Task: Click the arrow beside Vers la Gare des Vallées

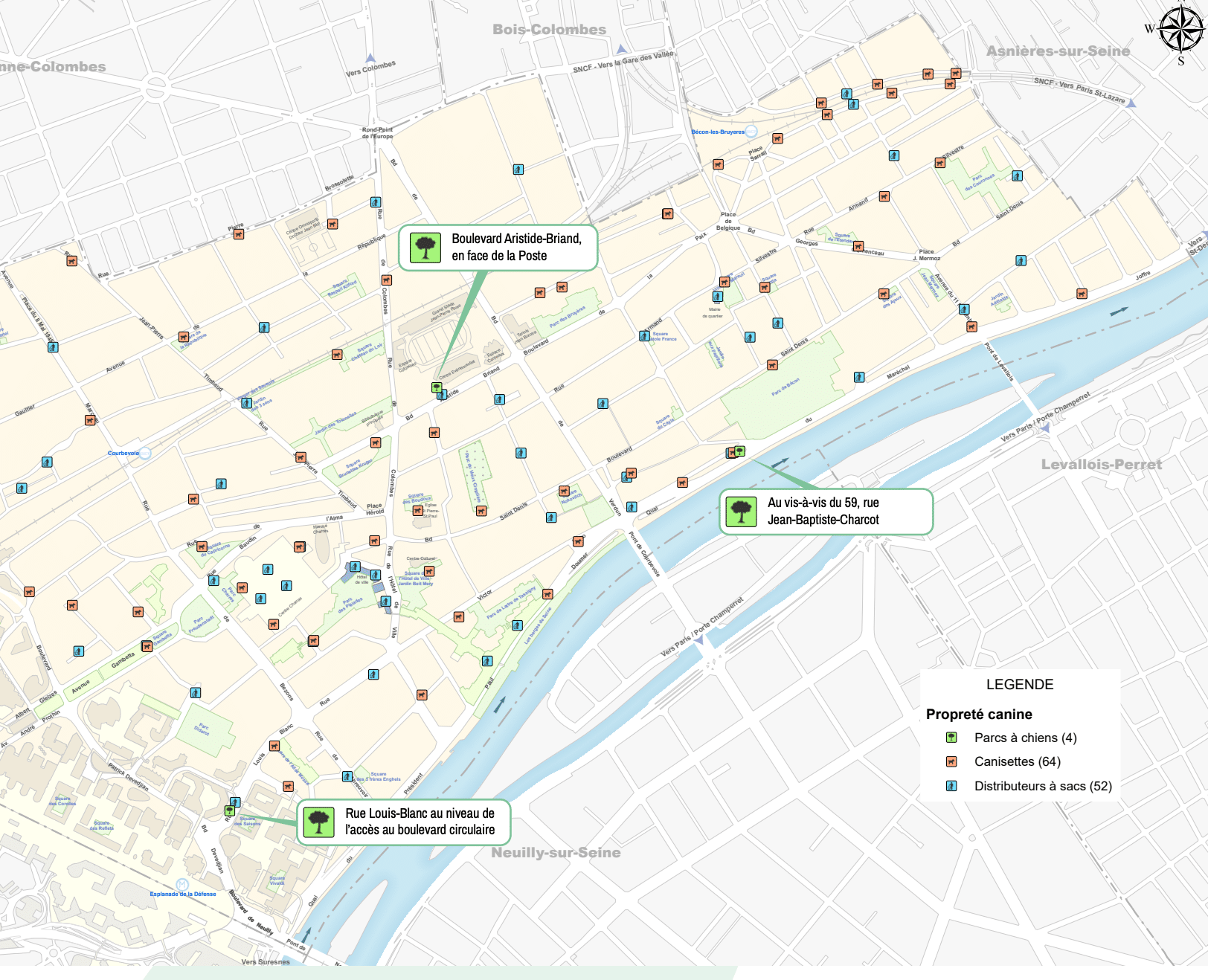Action: [622, 50]
